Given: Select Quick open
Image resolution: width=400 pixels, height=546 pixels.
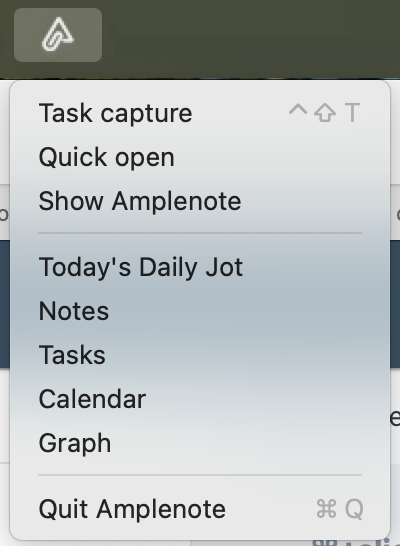Looking at the screenshot, I should click(x=200, y=157).
